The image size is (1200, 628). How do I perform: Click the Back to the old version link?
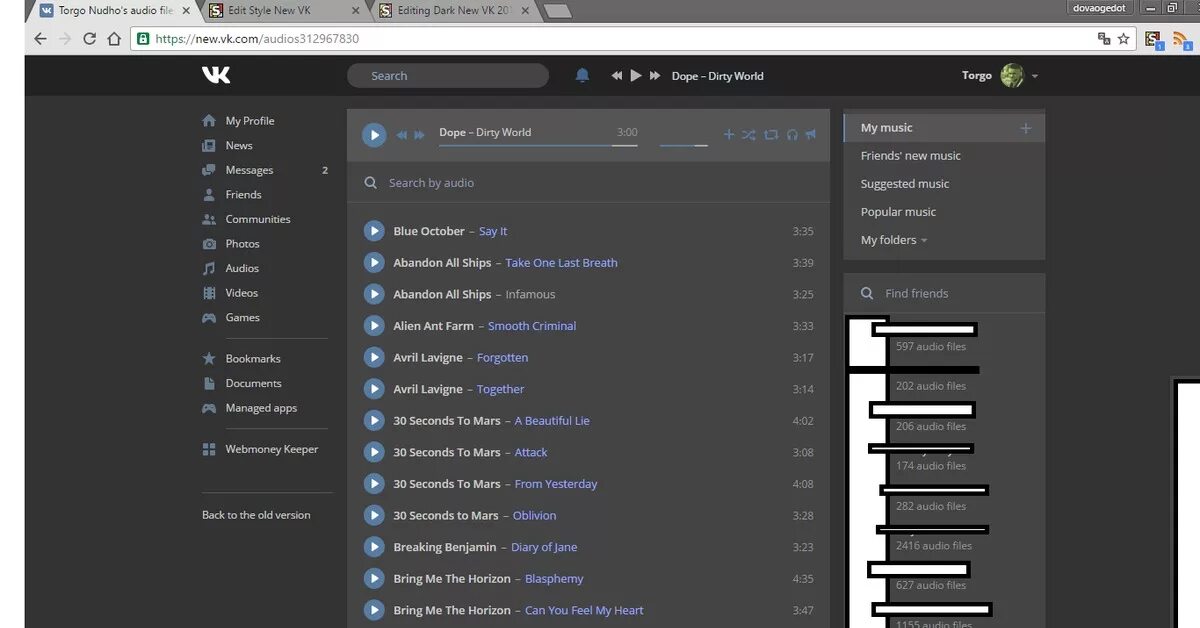[256, 515]
